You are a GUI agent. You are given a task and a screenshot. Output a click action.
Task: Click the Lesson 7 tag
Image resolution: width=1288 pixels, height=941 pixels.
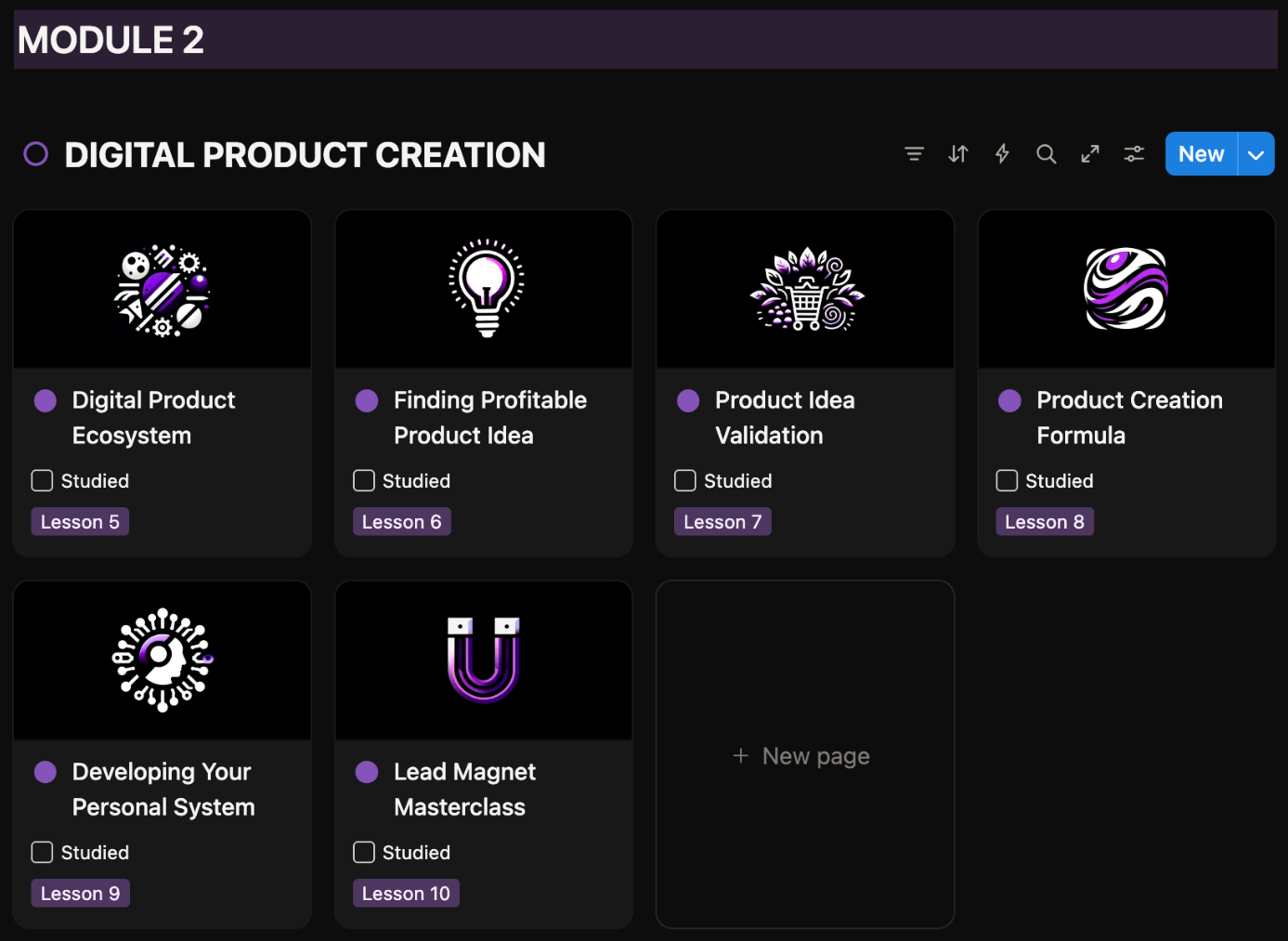point(722,522)
